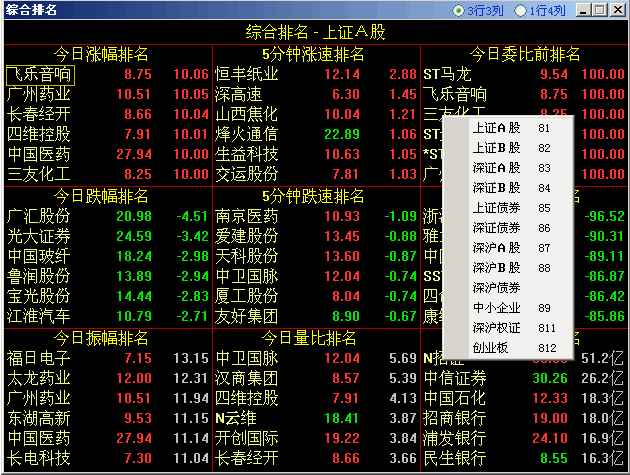This screenshot has height=475, width=630.
Task: Select N云维 stock row
Action: [316, 418]
